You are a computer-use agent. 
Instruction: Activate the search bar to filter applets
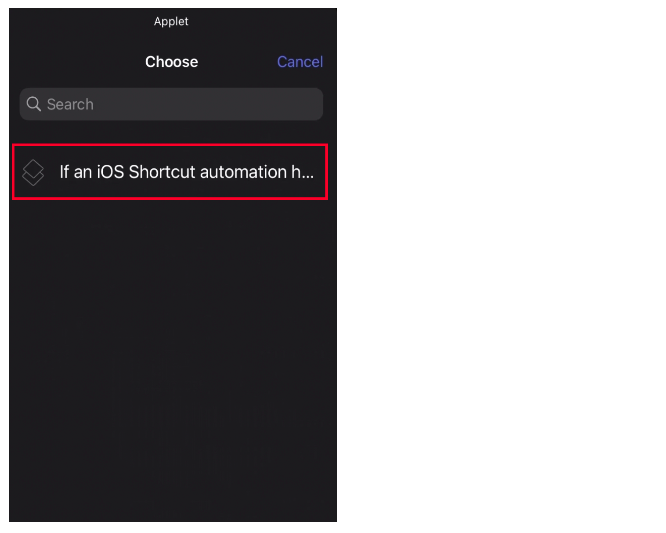tap(171, 104)
